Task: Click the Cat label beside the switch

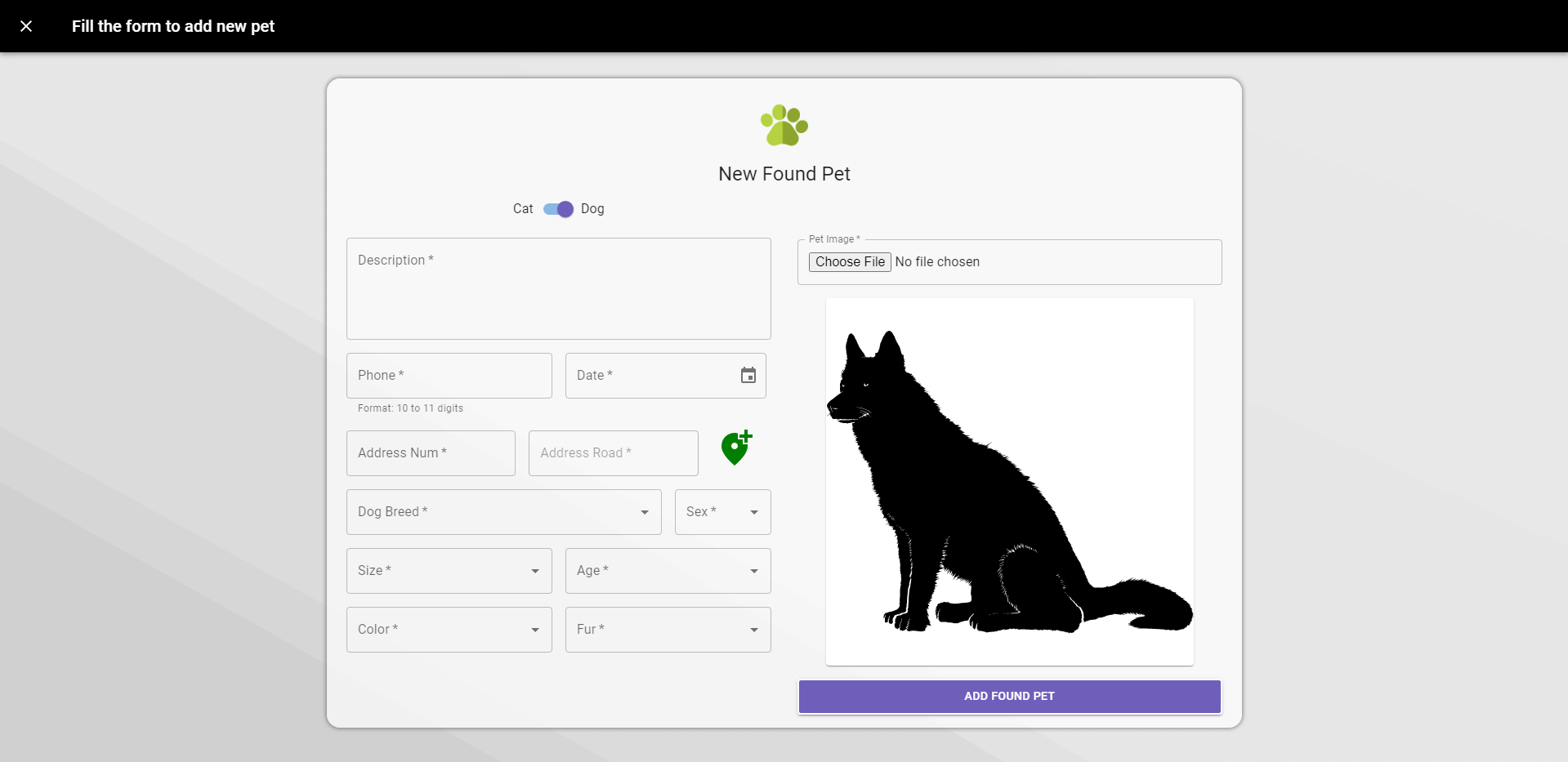Action: coord(522,209)
